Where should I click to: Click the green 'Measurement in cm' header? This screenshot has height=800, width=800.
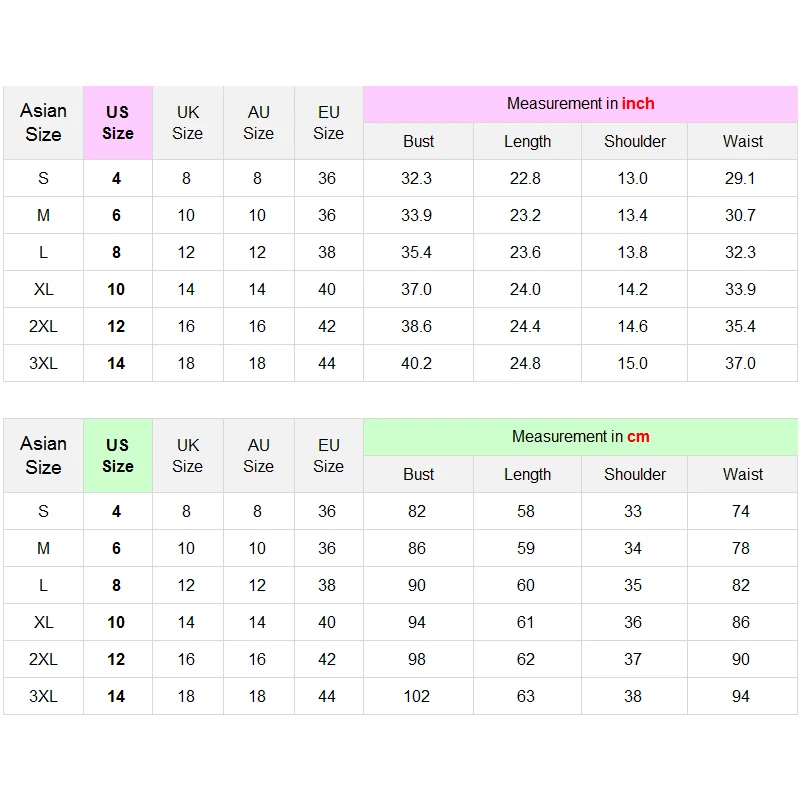(580, 437)
